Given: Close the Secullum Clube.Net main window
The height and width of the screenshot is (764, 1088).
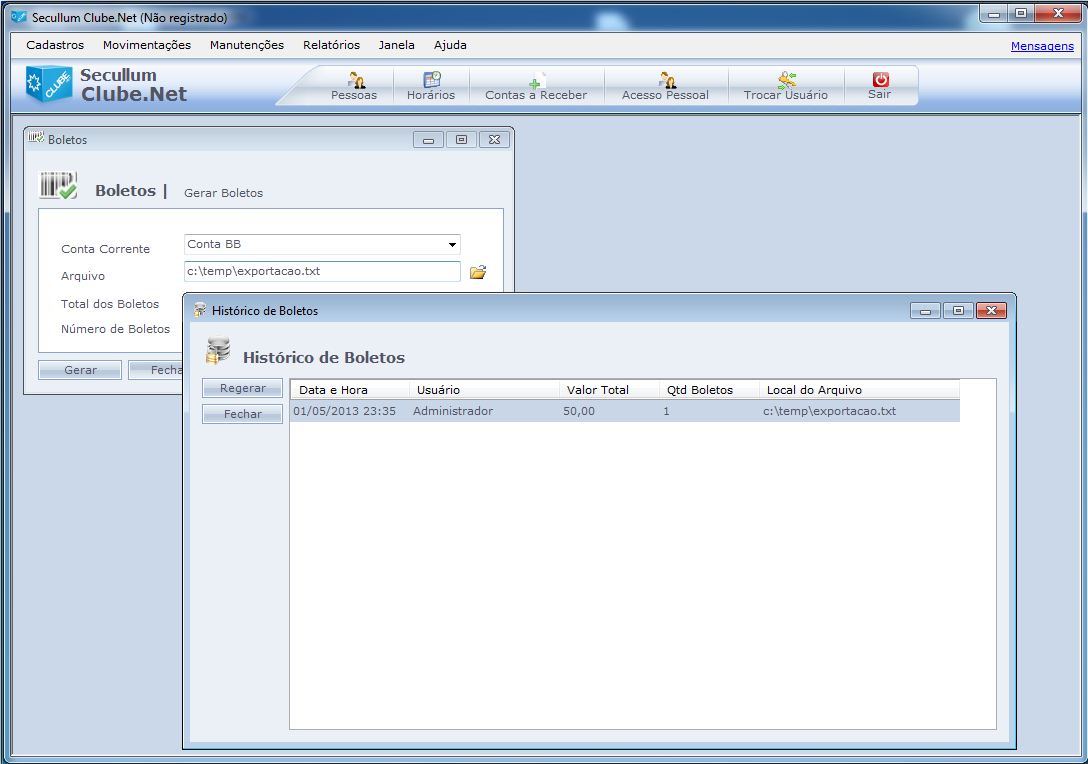Looking at the screenshot, I should click(1058, 13).
